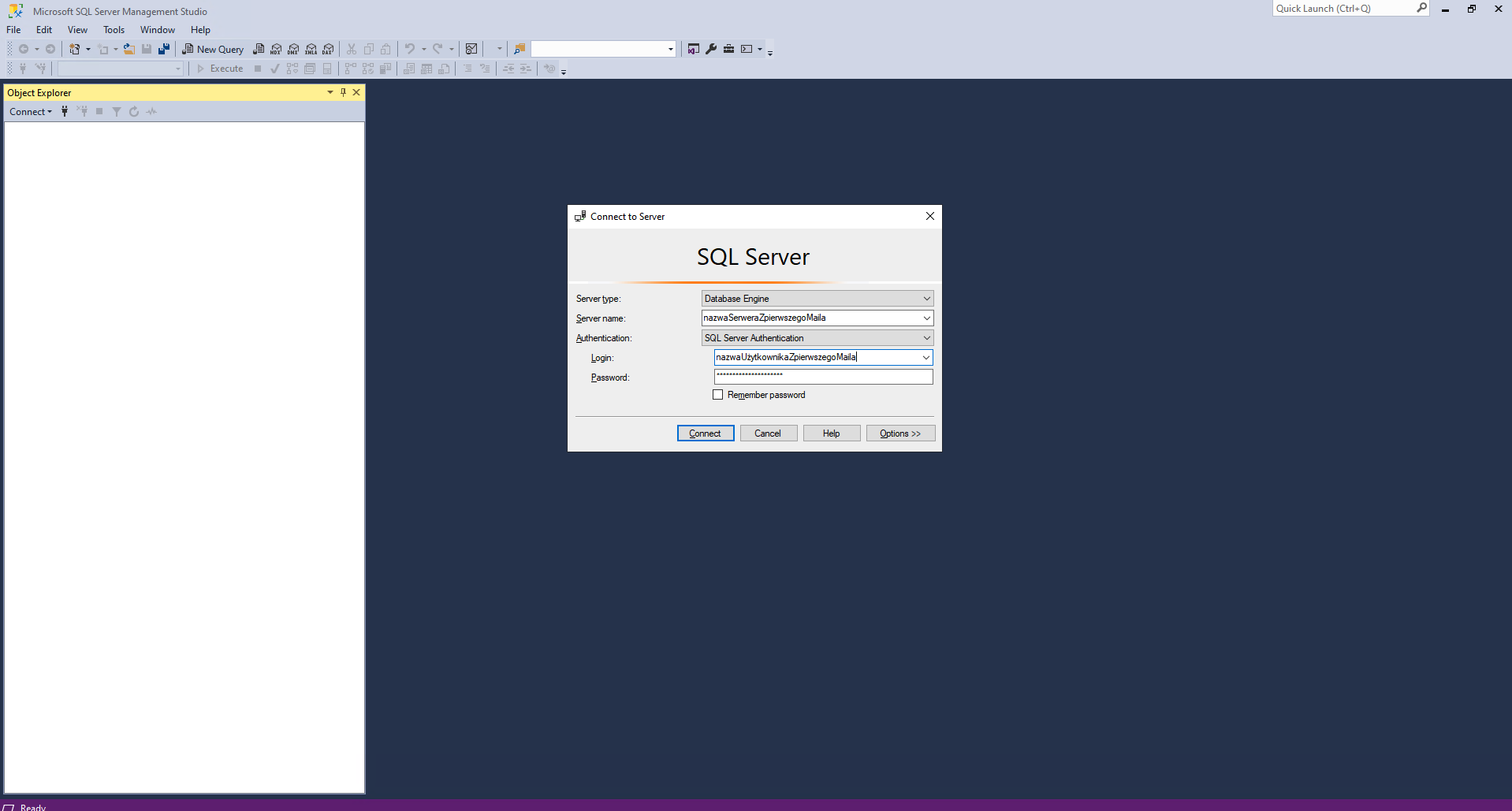Click the Undo icon
The image size is (1512, 811).
(410, 49)
